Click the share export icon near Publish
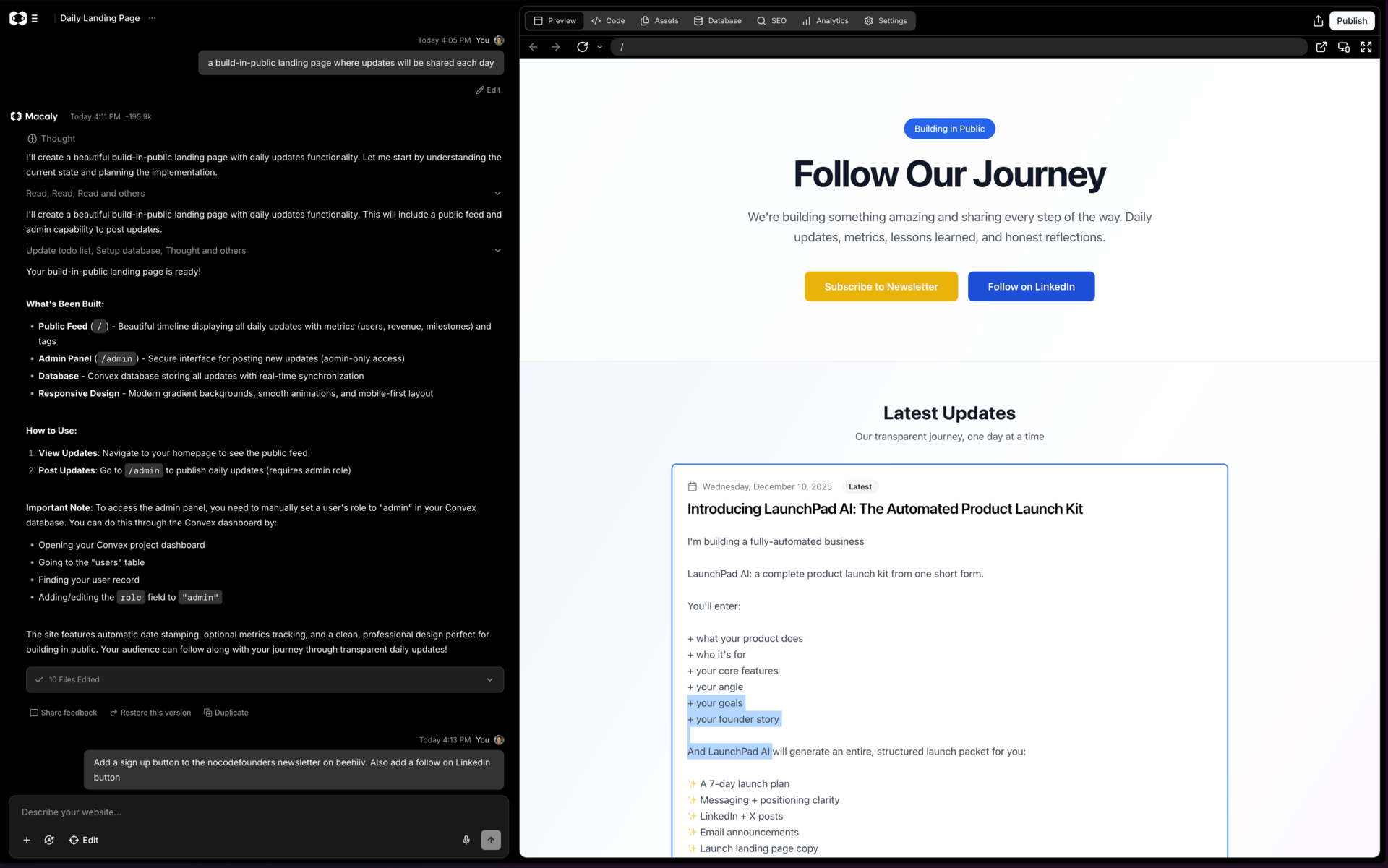 coord(1318,21)
